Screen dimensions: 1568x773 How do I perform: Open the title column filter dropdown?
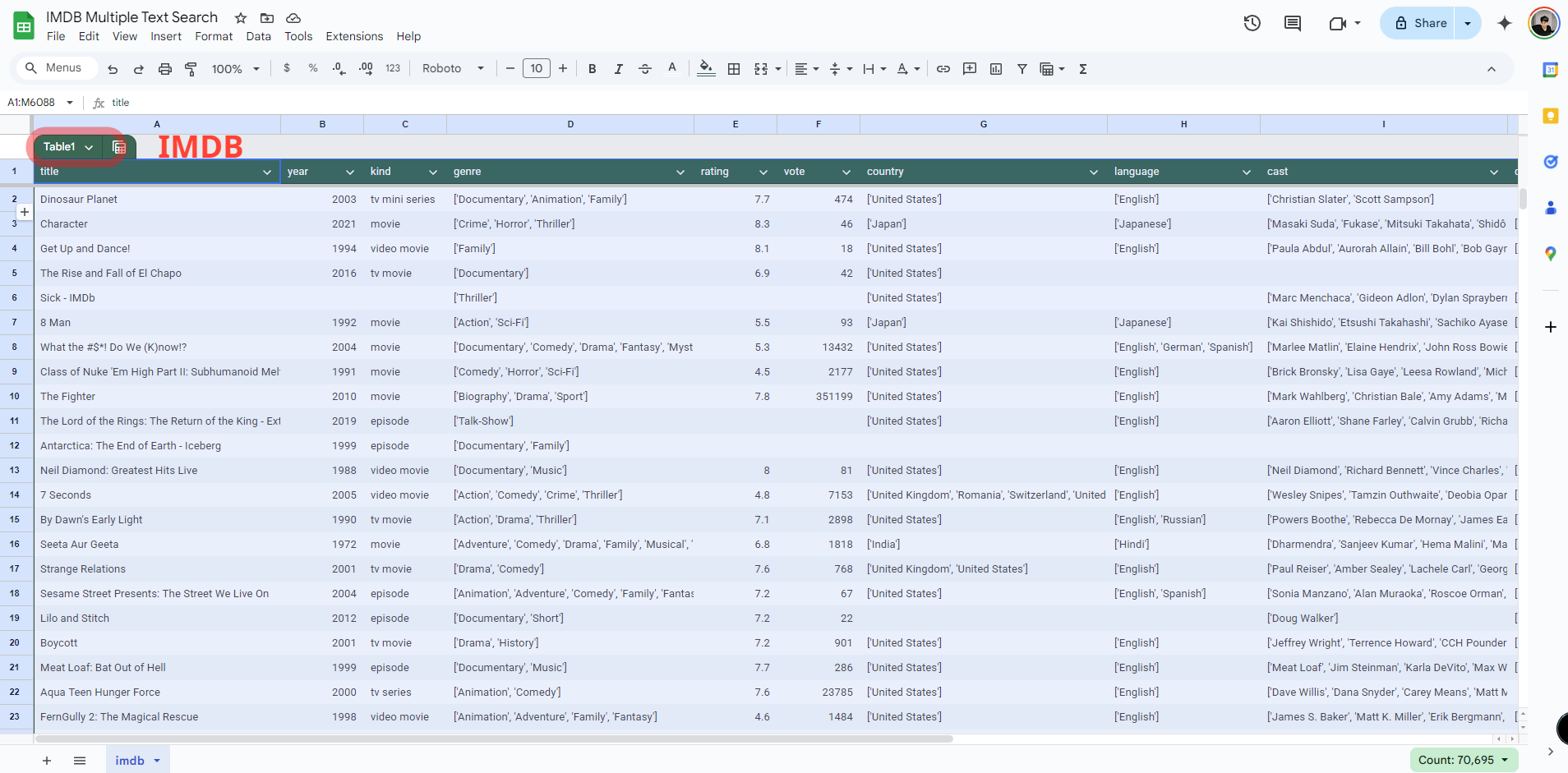(x=267, y=172)
